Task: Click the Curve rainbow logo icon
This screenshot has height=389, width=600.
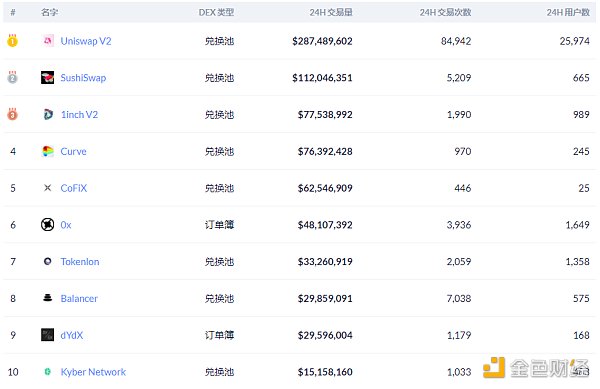Action: tap(47, 151)
